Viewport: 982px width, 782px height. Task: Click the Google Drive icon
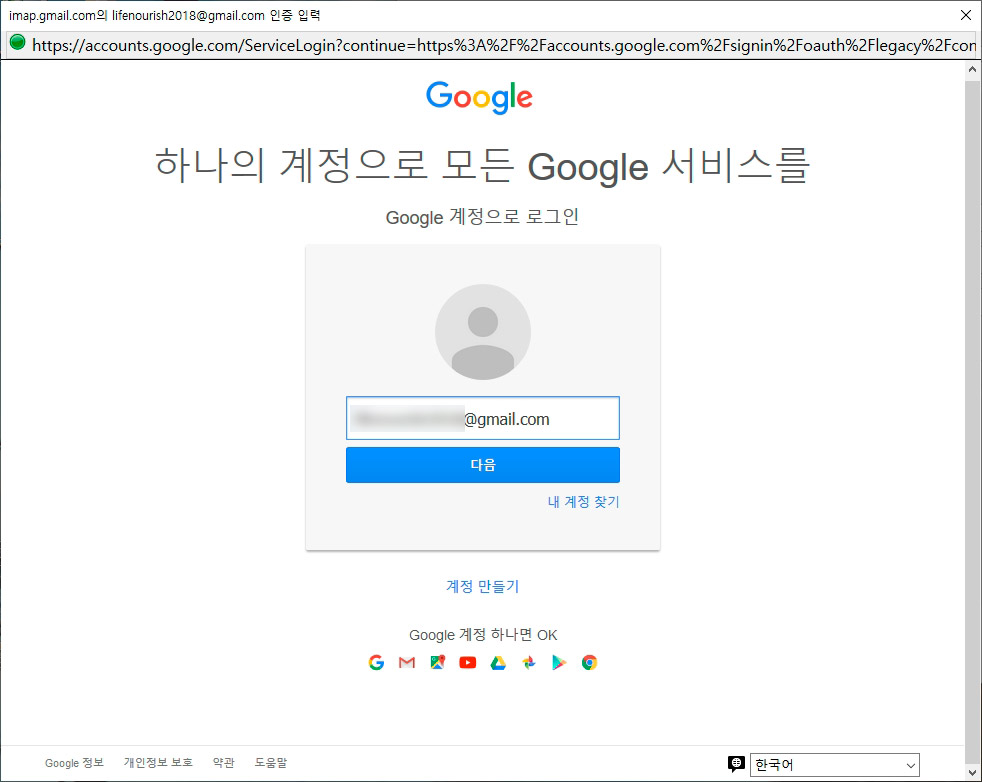click(x=497, y=662)
